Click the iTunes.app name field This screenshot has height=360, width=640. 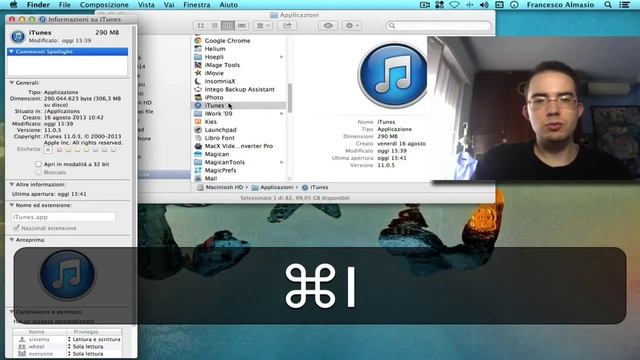(64, 217)
